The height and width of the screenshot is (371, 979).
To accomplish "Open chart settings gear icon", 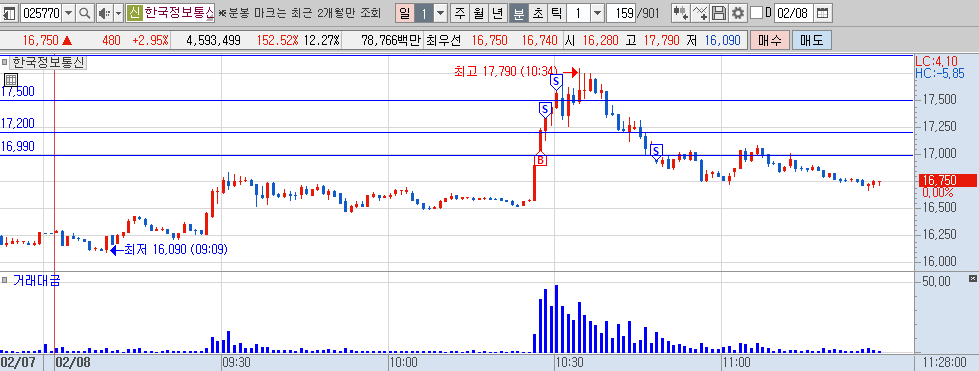I will 738,12.
